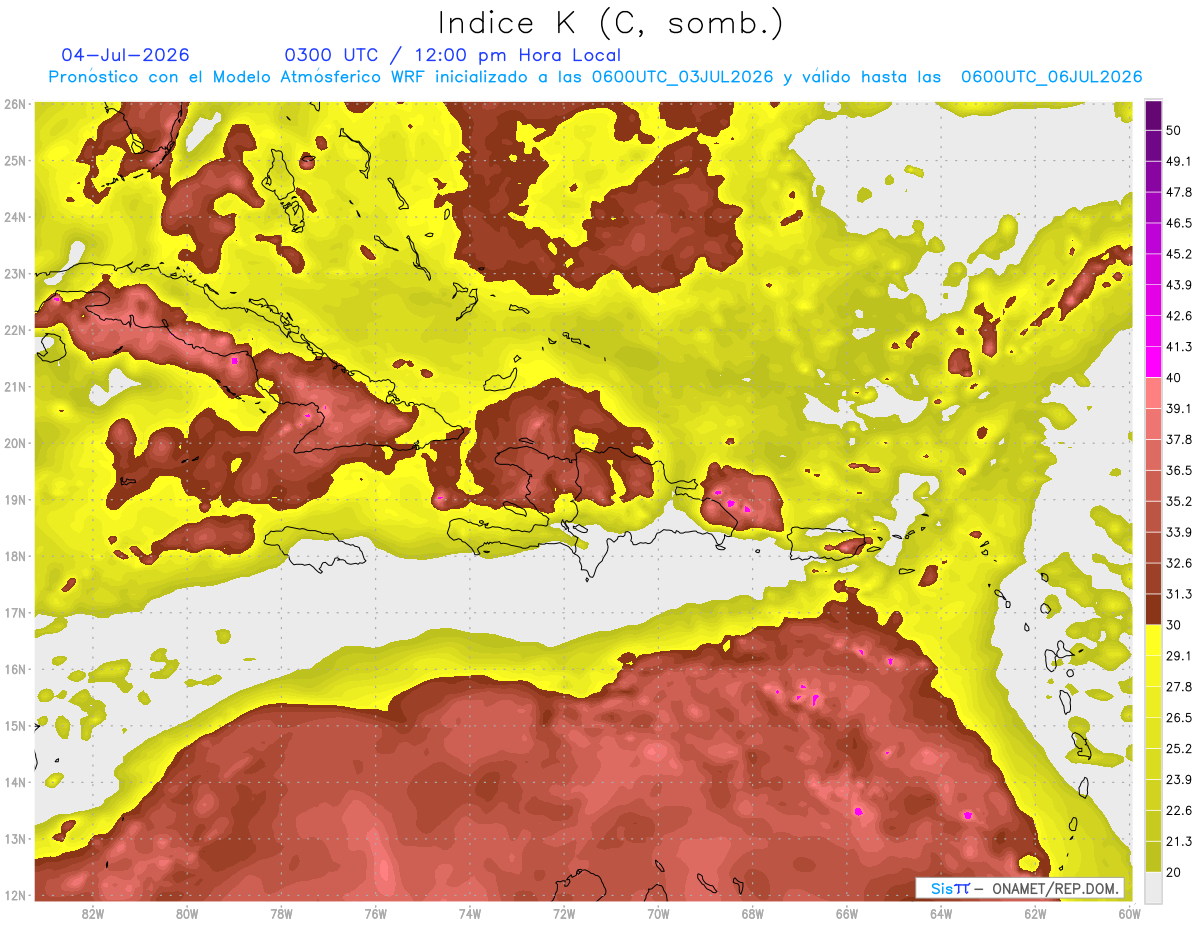Click the 25.2 value on the color scale
Screen dimensions: 1200x927
pyautogui.click(x=1179, y=749)
